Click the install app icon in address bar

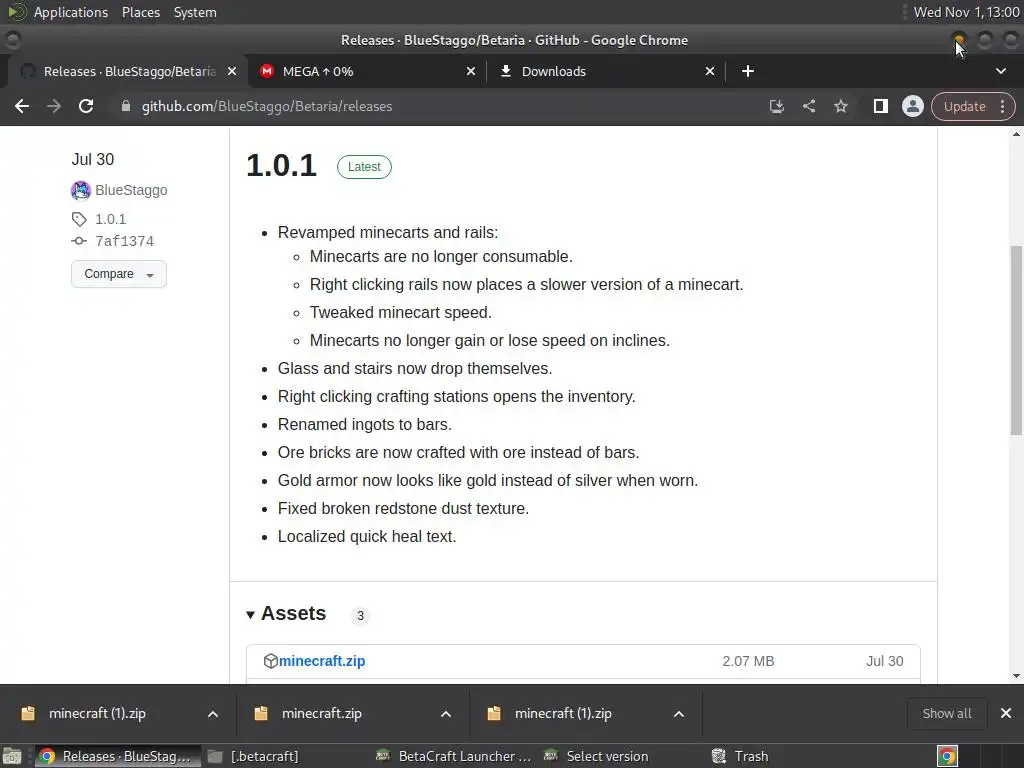click(x=776, y=106)
